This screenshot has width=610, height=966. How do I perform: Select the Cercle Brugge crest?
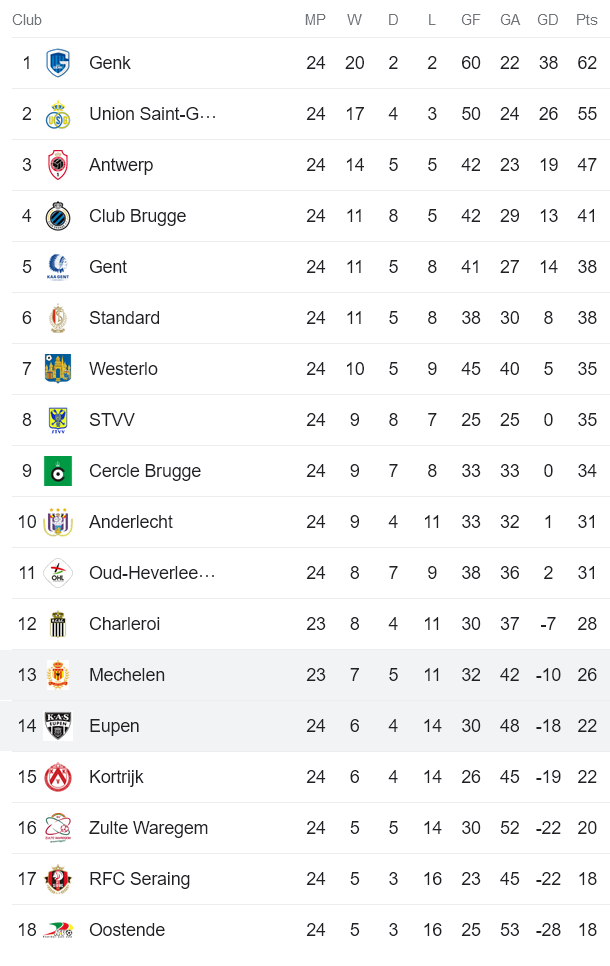pos(58,470)
